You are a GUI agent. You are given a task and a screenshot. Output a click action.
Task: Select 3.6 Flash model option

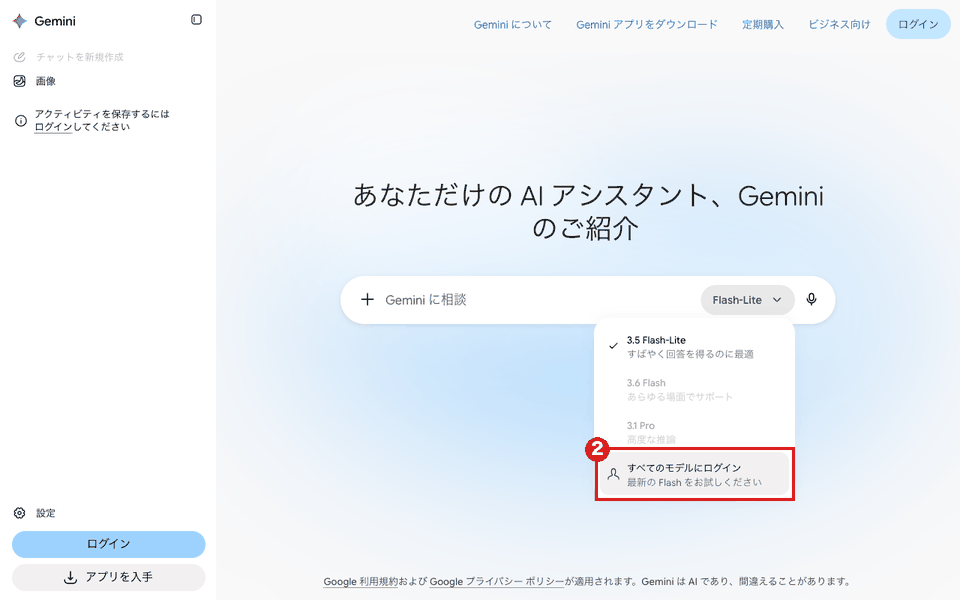pyautogui.click(x=694, y=389)
